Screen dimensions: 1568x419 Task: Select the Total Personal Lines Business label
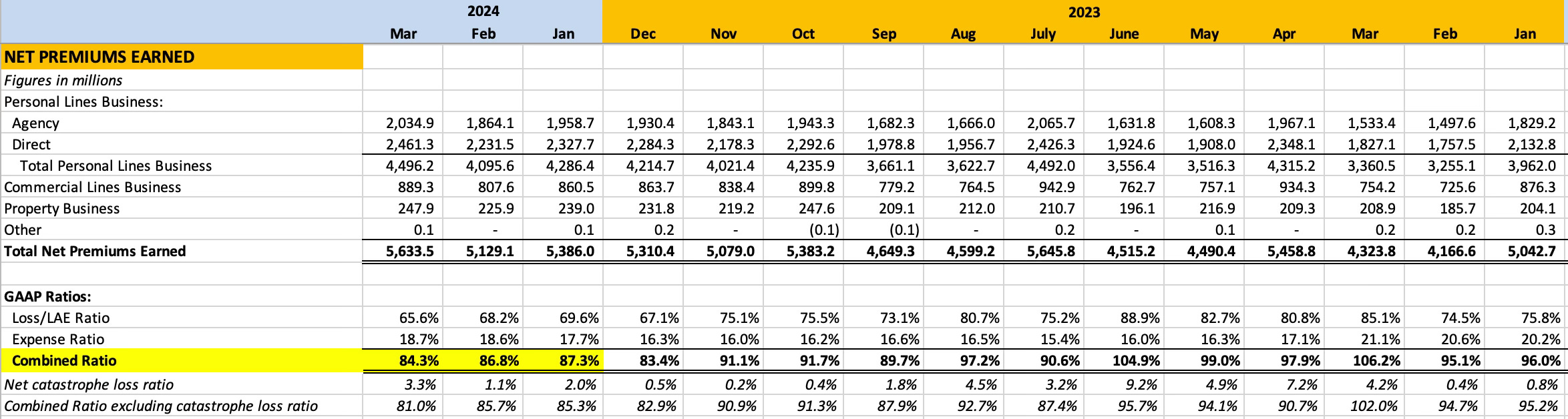pos(116,165)
